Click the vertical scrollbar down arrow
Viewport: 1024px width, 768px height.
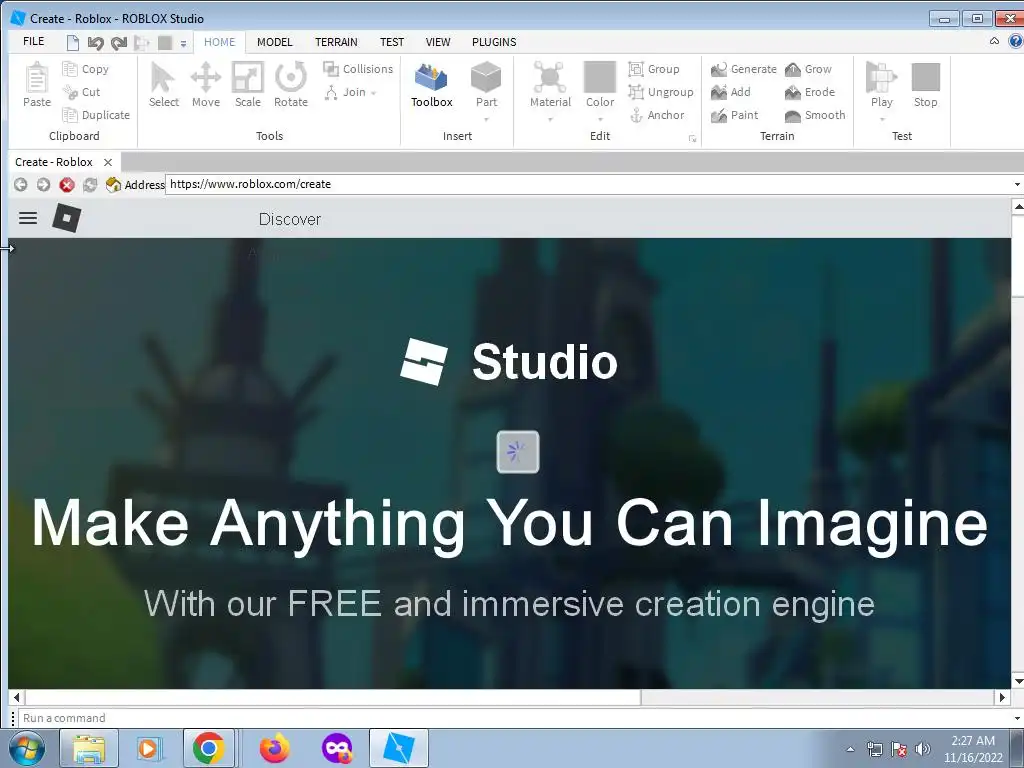[1017, 681]
